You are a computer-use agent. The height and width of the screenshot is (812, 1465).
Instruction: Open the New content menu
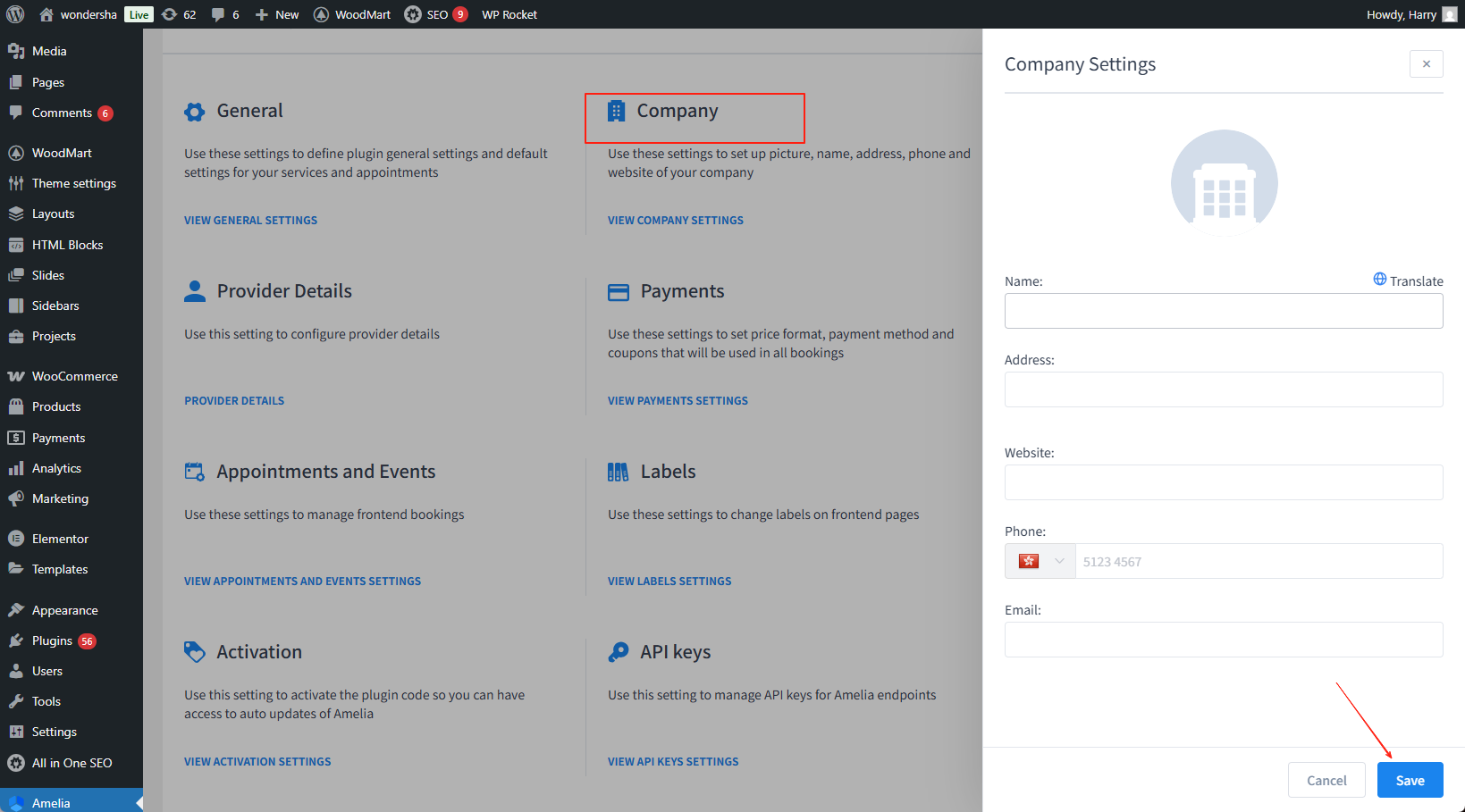point(277,14)
